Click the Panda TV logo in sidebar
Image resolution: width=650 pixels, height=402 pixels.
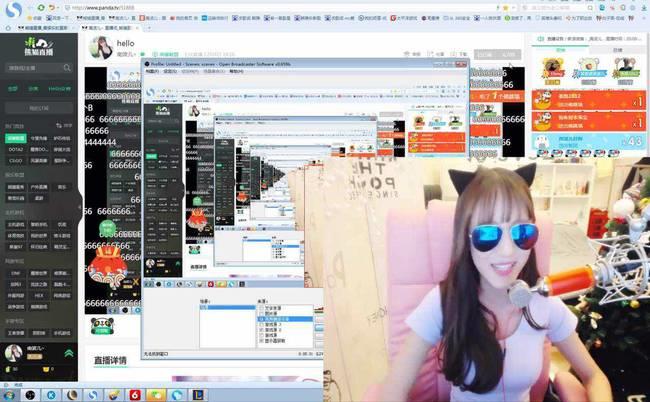pos(38,49)
